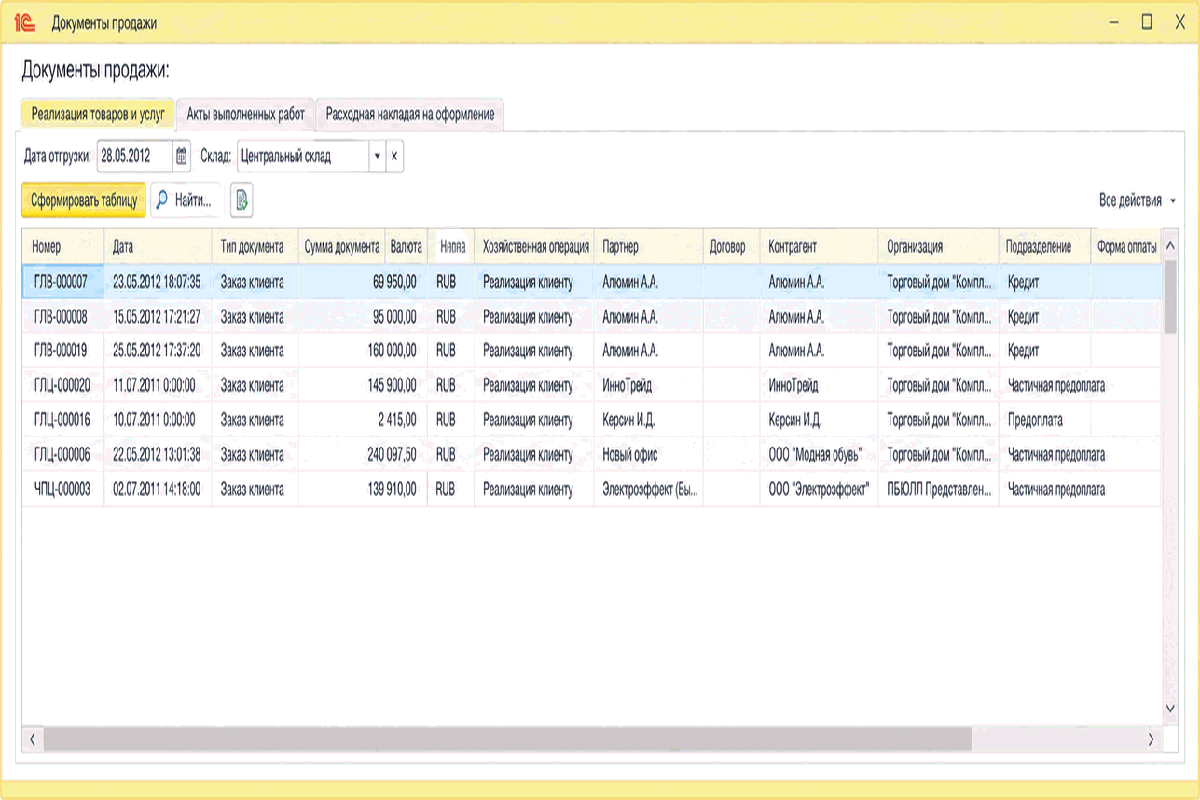1200x800 pixels.
Task: Click the Тип документа column header
Action: pyautogui.click(x=255, y=246)
